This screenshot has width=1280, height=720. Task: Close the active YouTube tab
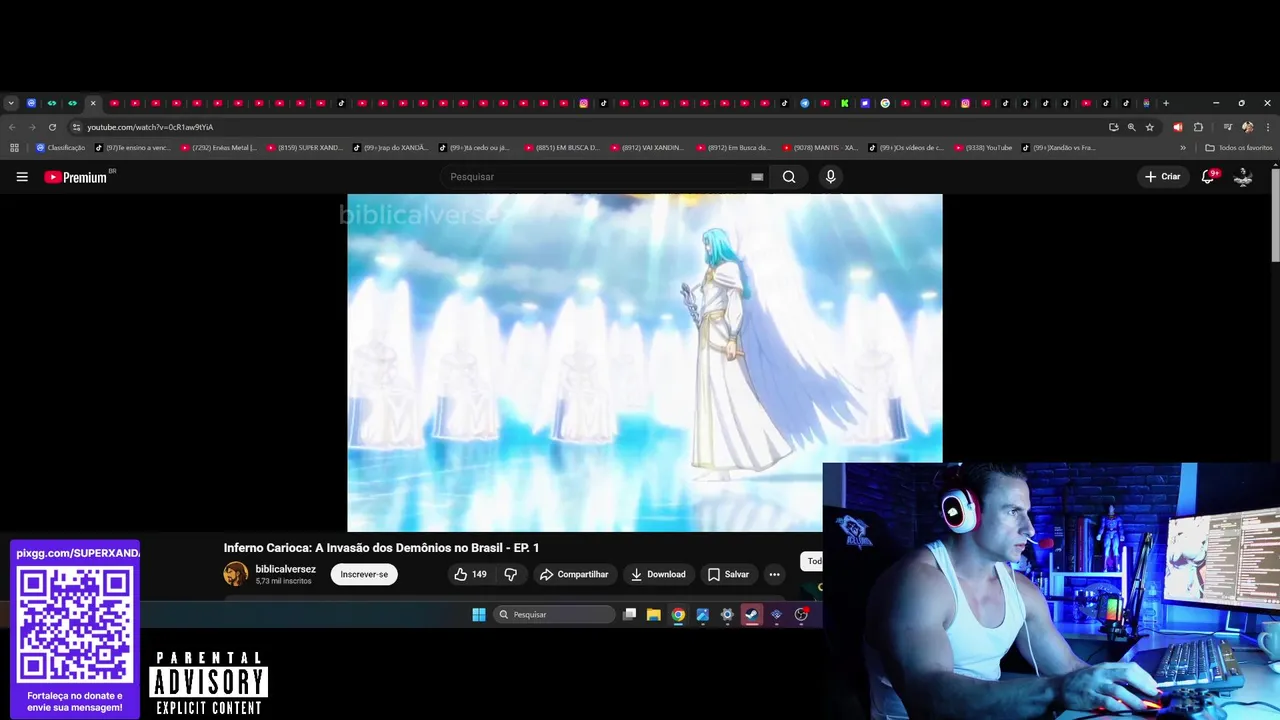pos(93,103)
